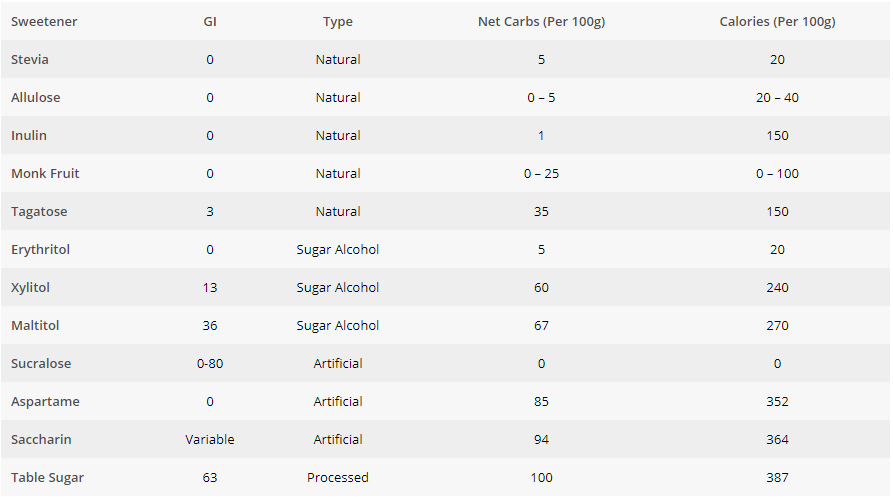
Task: Click the Sucralose sweetener name
Action: pos(41,363)
